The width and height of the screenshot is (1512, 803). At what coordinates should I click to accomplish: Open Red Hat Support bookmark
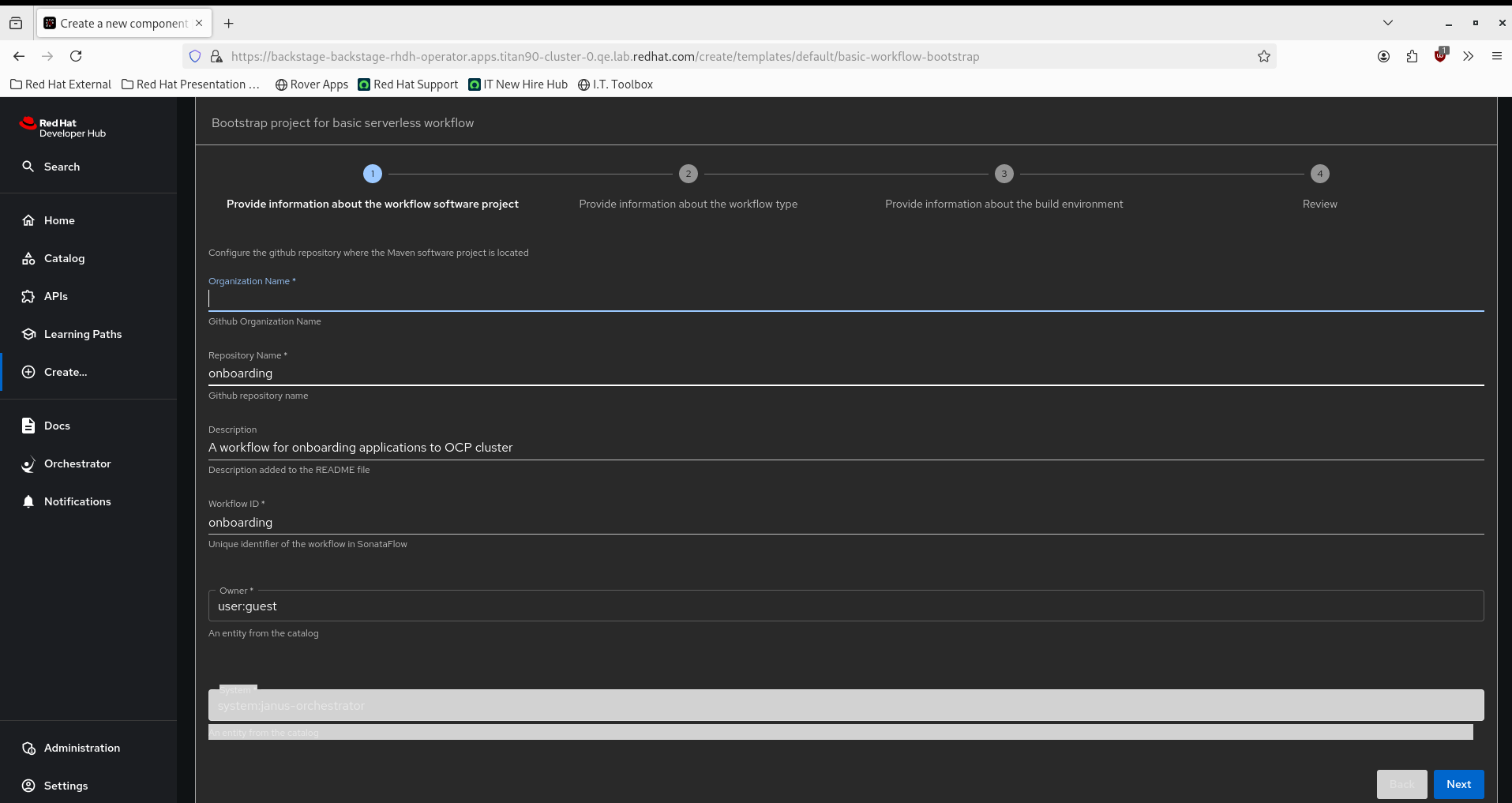tap(408, 84)
